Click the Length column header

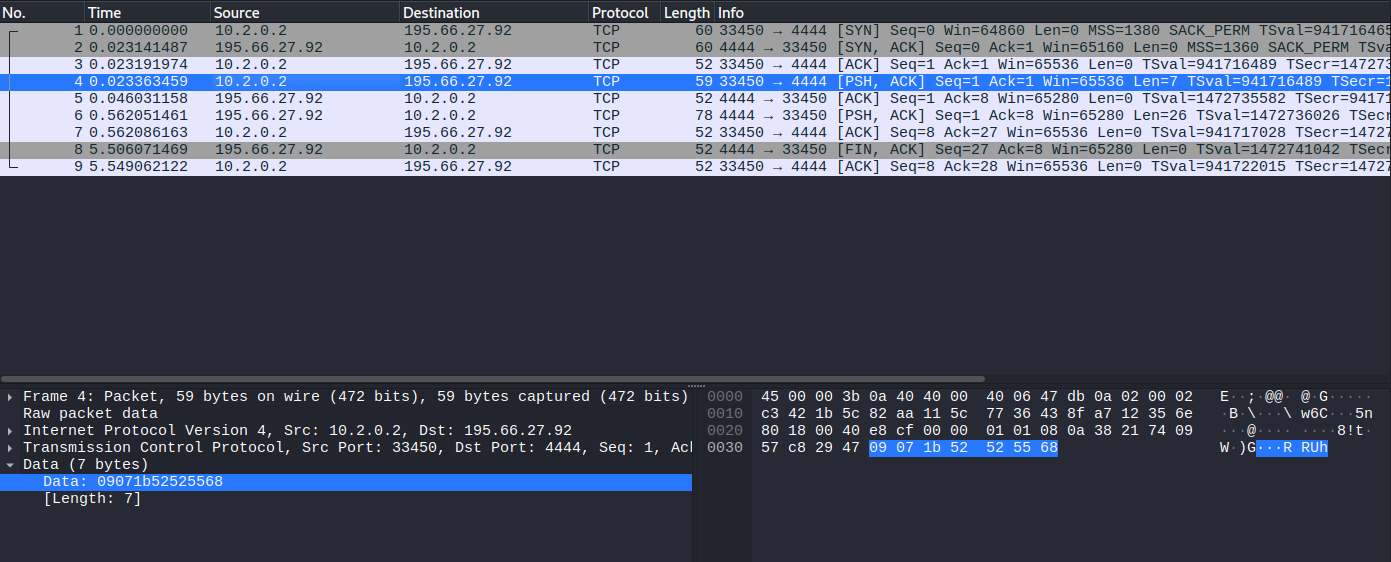click(x=686, y=13)
